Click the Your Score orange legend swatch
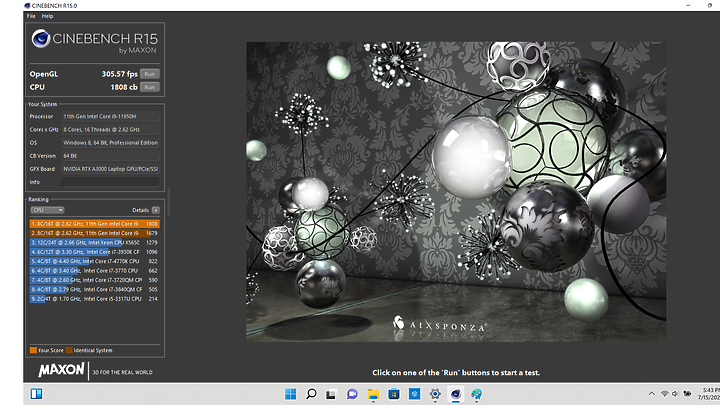 click(33, 350)
